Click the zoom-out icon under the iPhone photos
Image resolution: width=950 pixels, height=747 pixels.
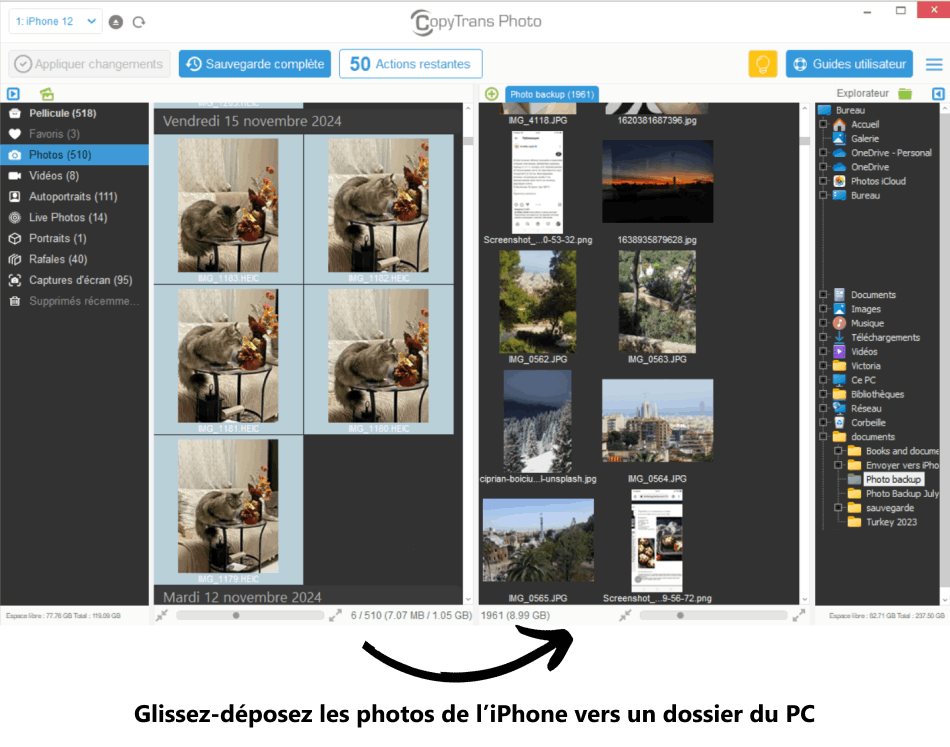162,616
